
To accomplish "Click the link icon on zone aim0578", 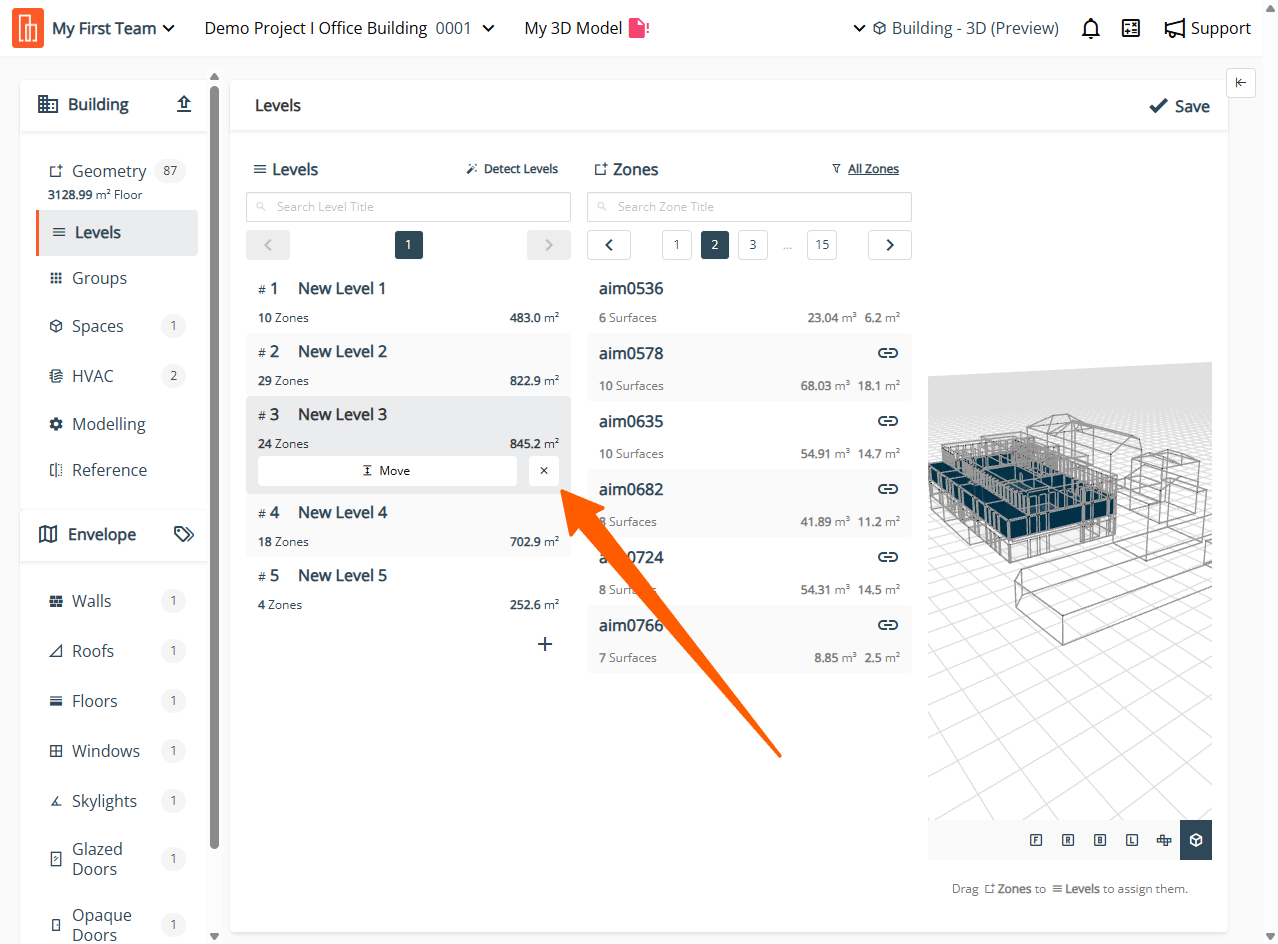I will click(887, 353).
